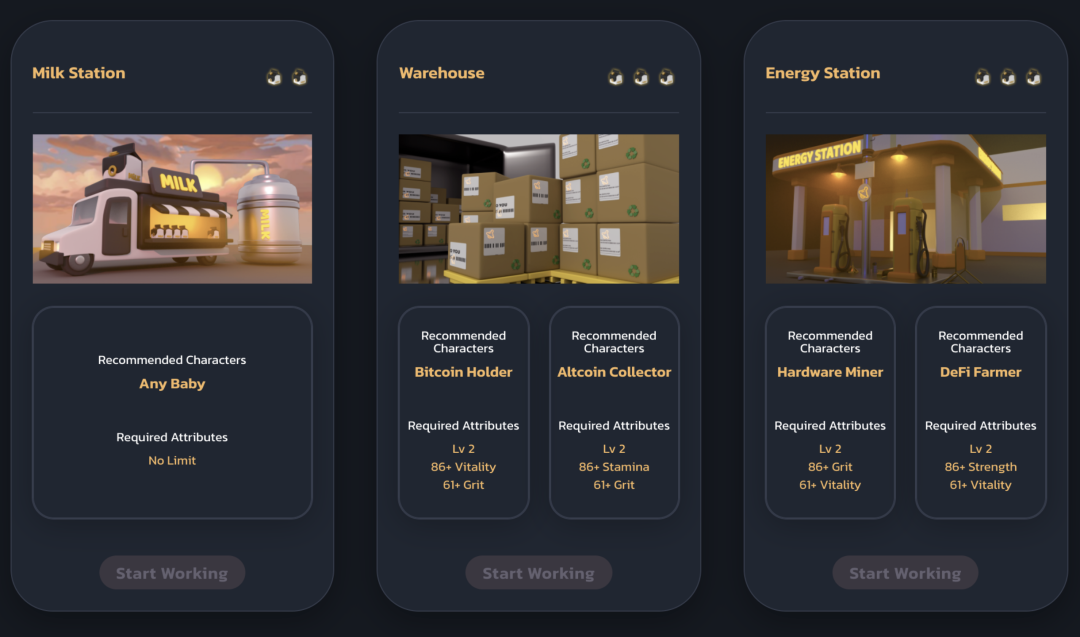
Task: Click the second baby slot icon in Milk Station
Action: 299,77
